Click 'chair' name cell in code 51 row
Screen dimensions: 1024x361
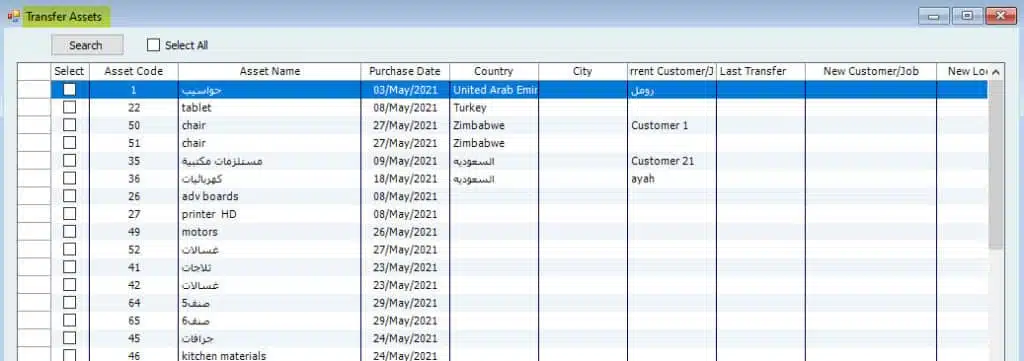[x=269, y=142]
